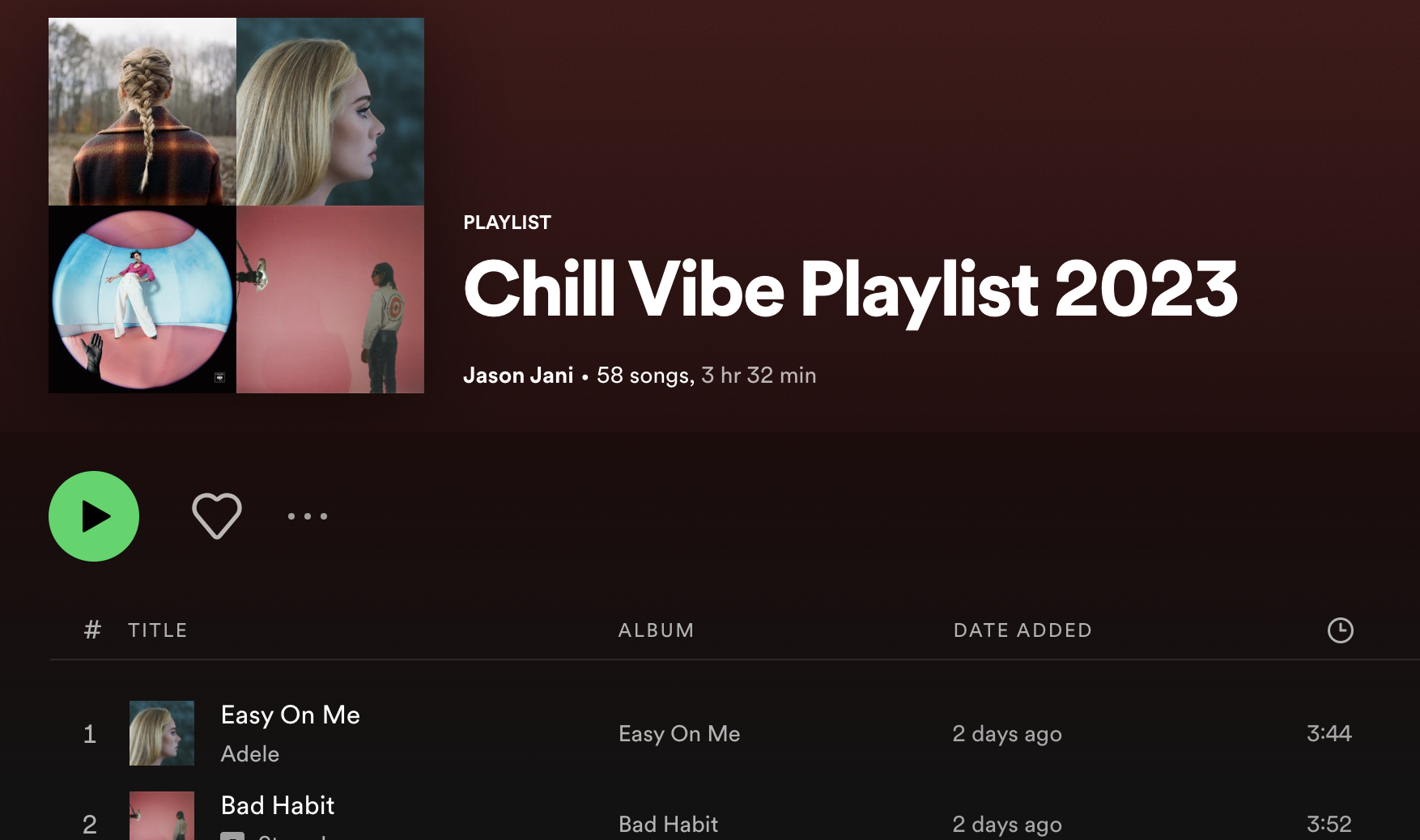This screenshot has height=840, width=1420.
Task: Like the playlist with the heart icon
Action: [217, 515]
